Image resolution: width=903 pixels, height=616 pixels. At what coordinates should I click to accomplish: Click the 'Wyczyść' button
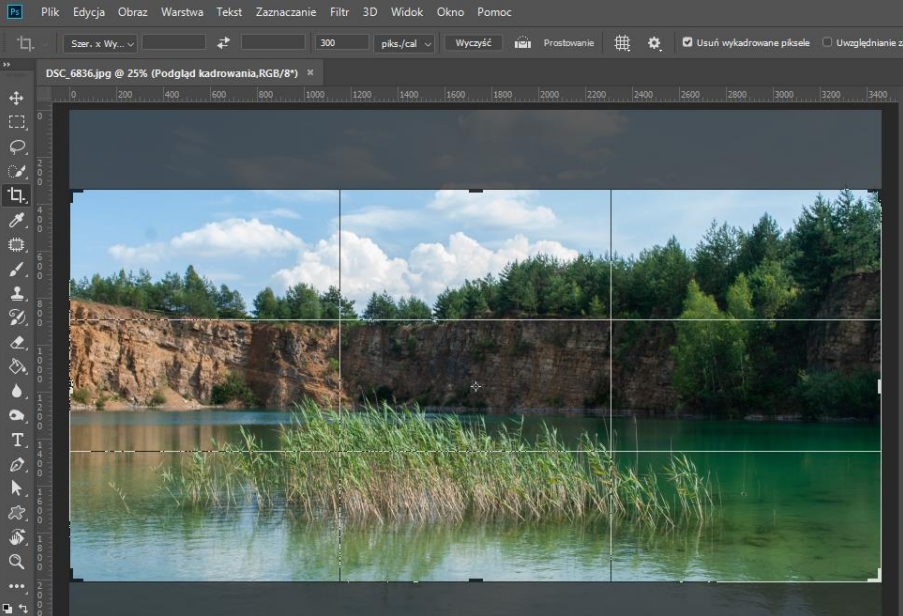(473, 43)
